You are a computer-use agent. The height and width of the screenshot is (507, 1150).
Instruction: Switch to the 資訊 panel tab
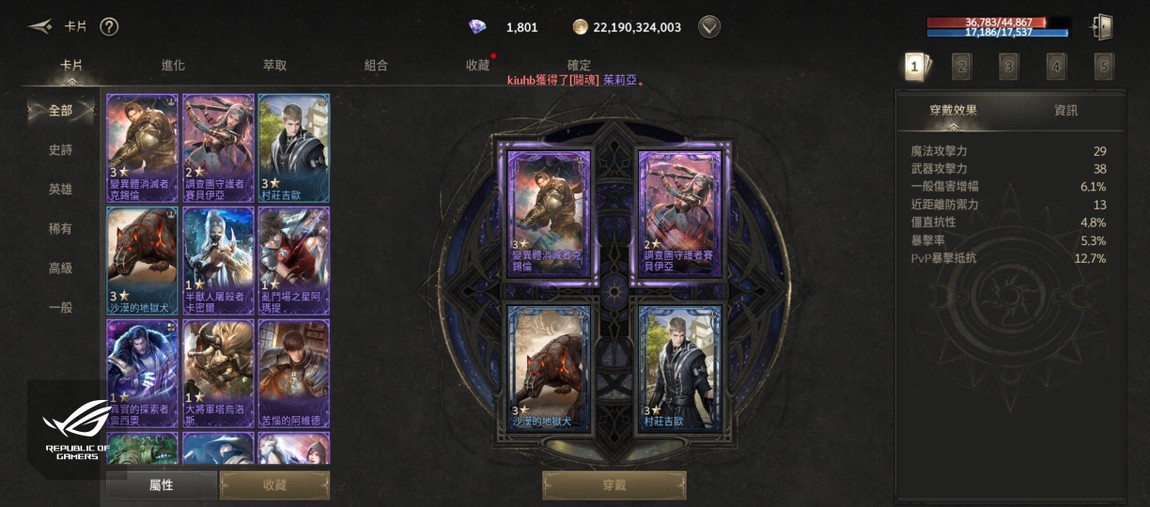tap(1066, 111)
